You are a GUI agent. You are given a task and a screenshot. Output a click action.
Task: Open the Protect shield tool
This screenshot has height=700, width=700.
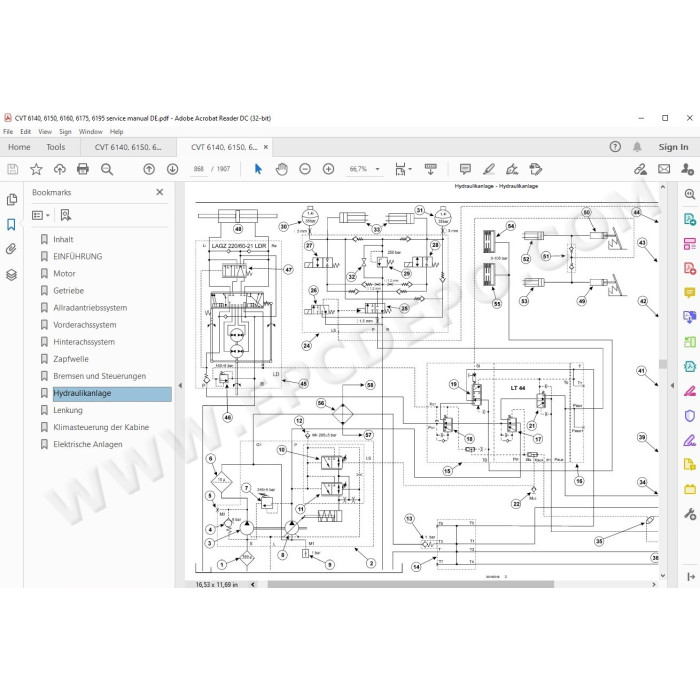click(x=689, y=416)
